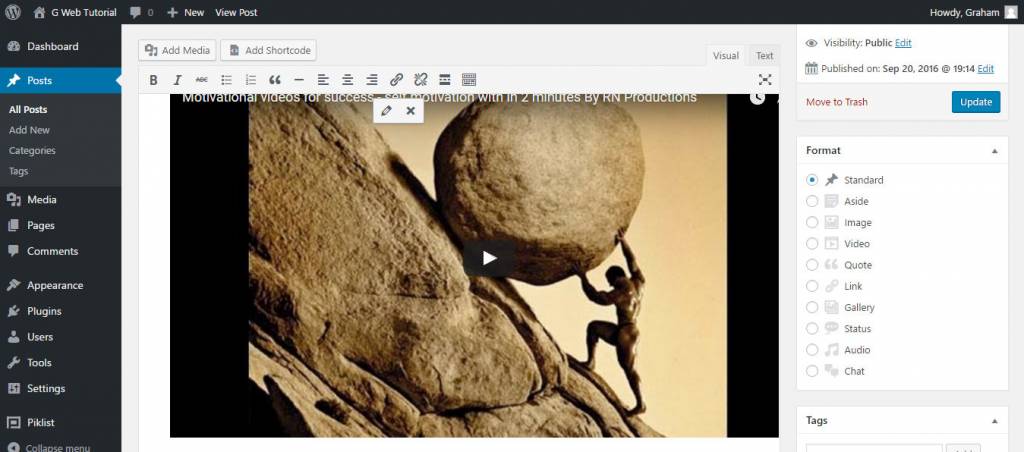The width and height of the screenshot is (1024, 452).
Task: Align text center
Action: (x=347, y=80)
